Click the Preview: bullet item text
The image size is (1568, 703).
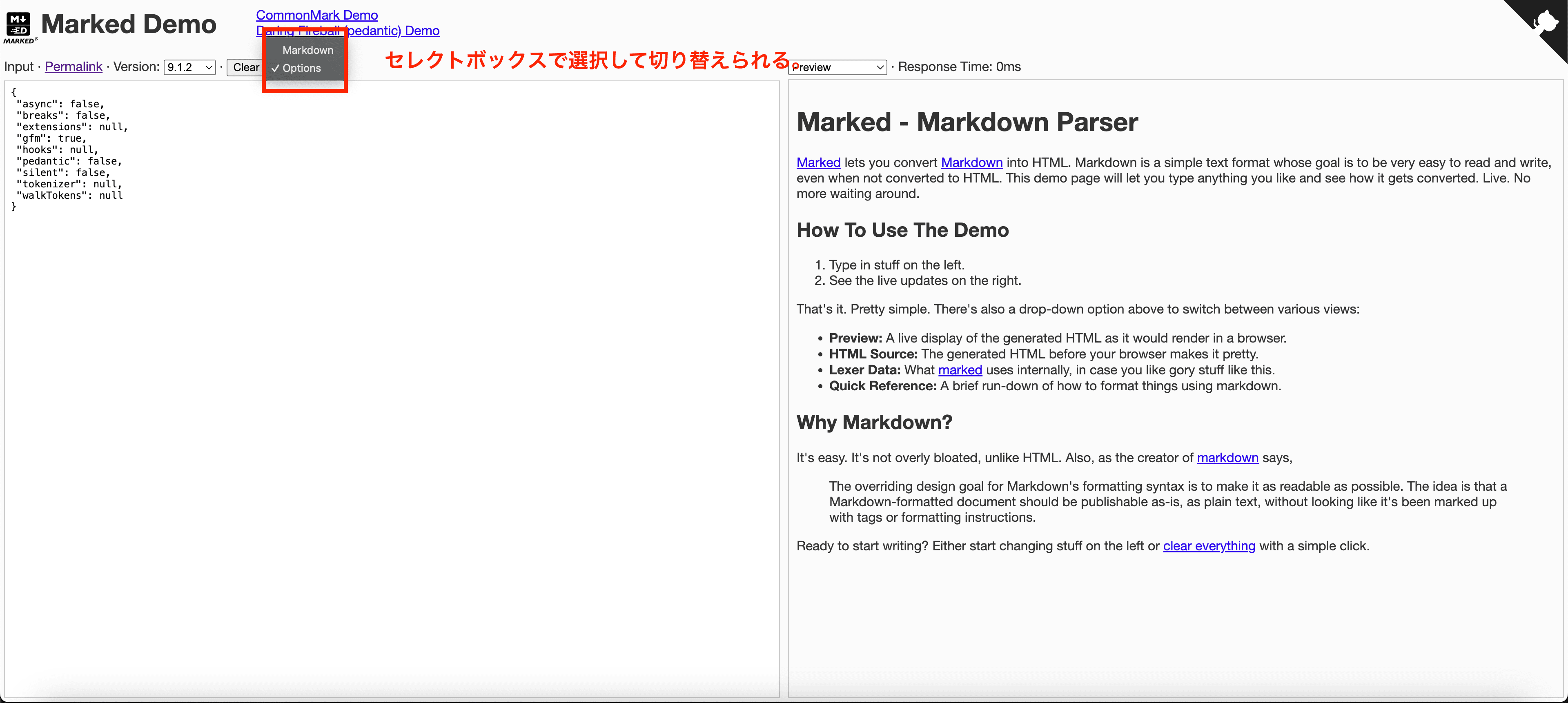pyautogui.click(x=1057, y=338)
